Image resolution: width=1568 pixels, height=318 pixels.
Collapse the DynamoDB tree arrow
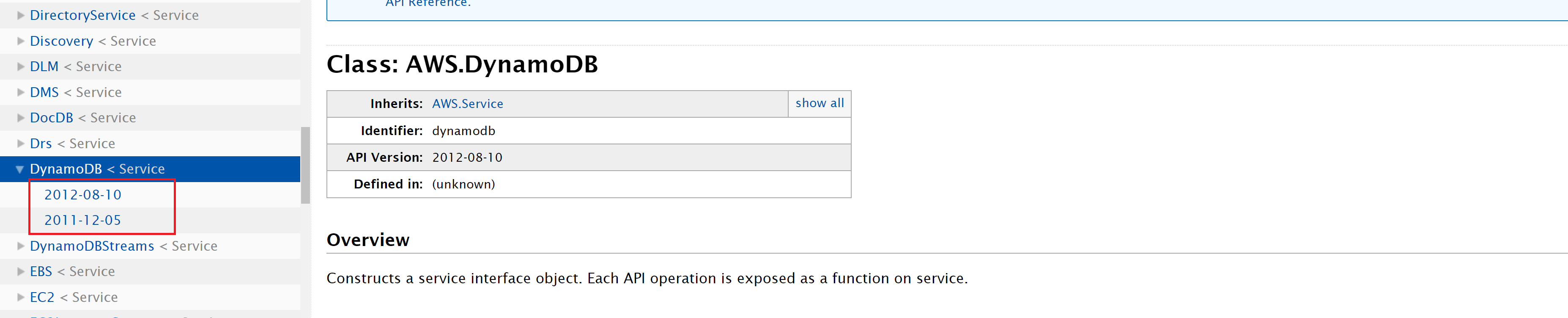point(19,169)
